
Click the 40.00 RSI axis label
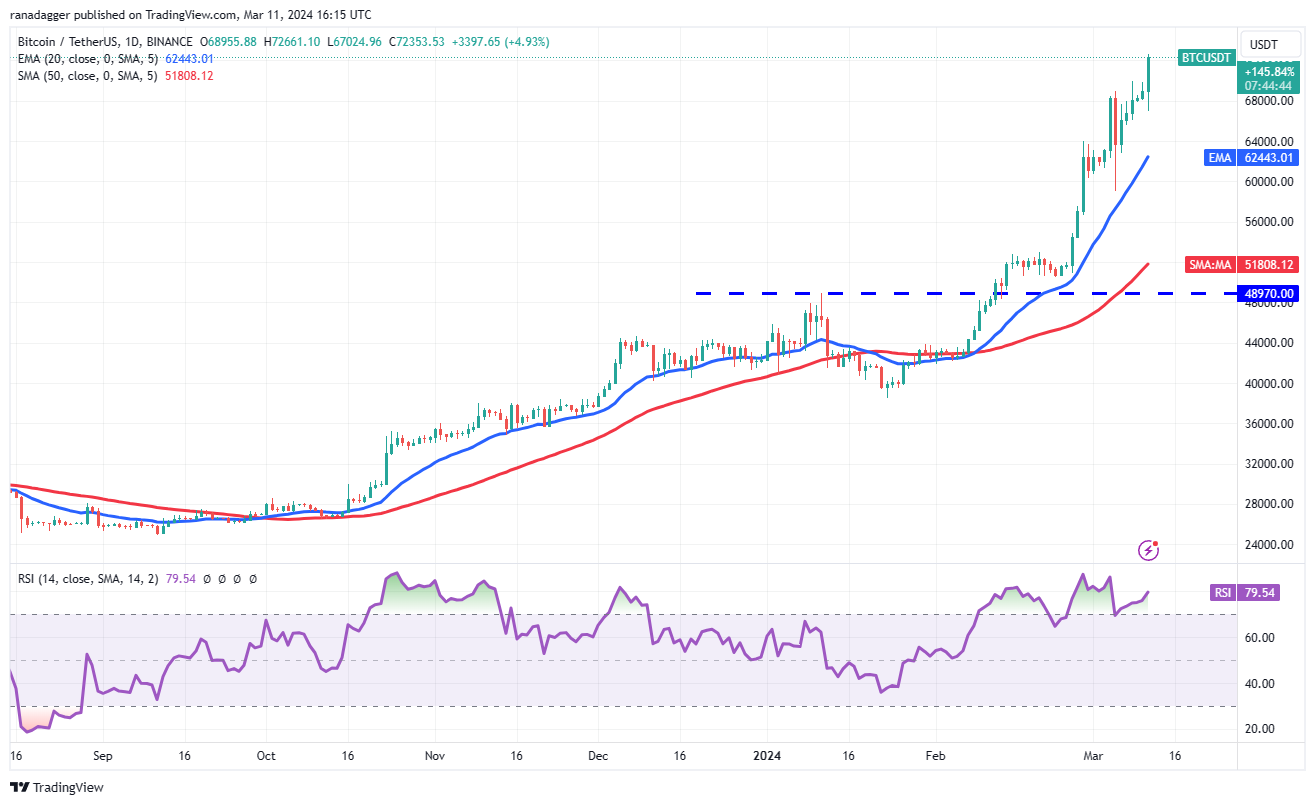pyautogui.click(x=1259, y=684)
